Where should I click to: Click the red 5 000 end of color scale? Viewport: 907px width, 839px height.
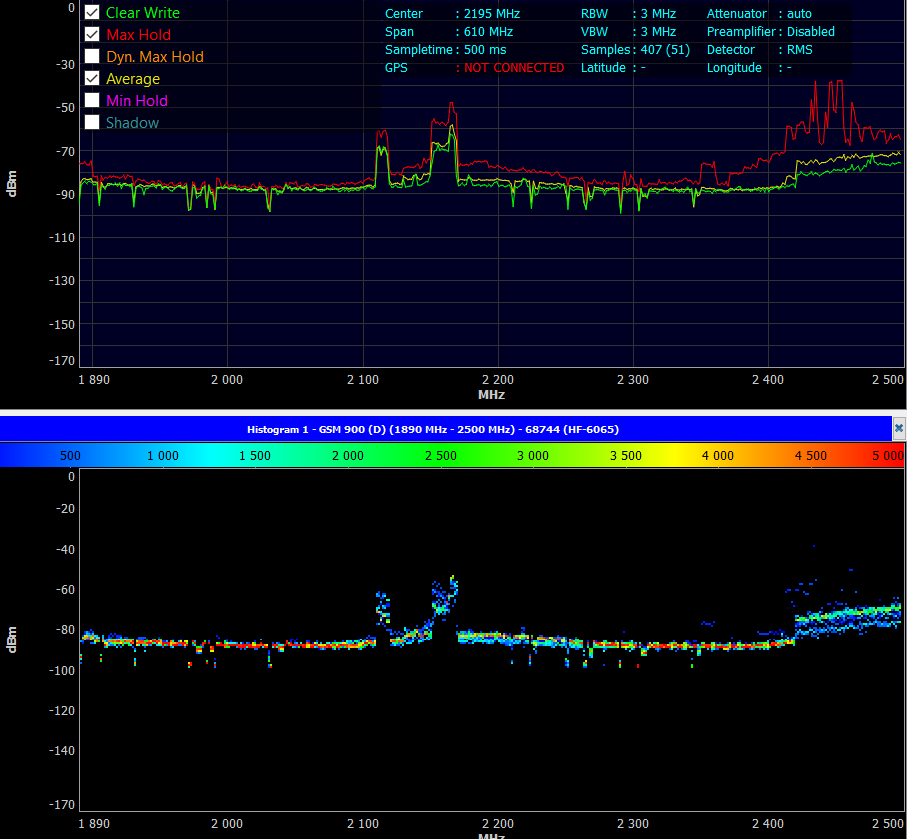(884, 455)
